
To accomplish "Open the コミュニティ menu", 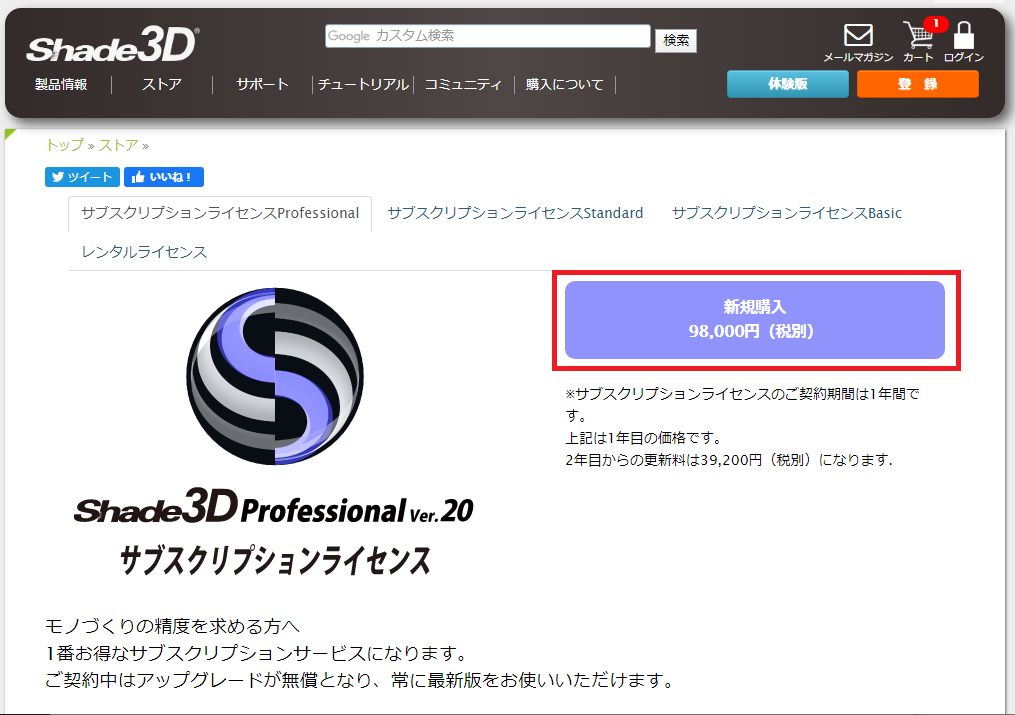I will point(463,84).
